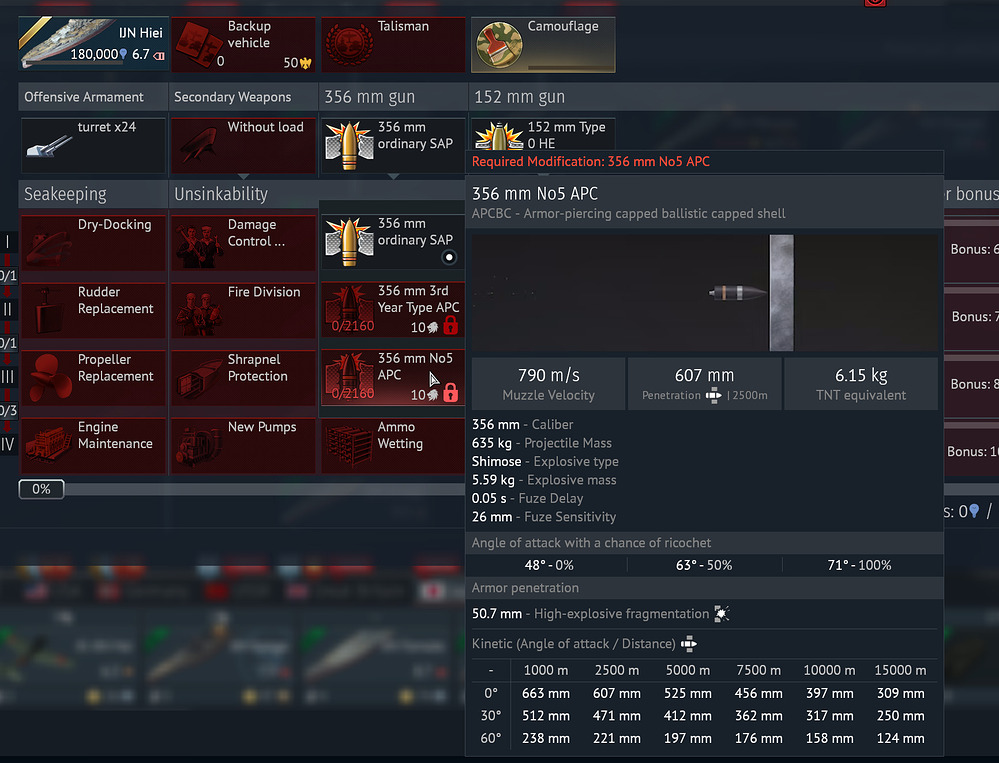The image size is (999, 763).
Task: Click the Engine Maintenance modification icon
Action: 49,445
